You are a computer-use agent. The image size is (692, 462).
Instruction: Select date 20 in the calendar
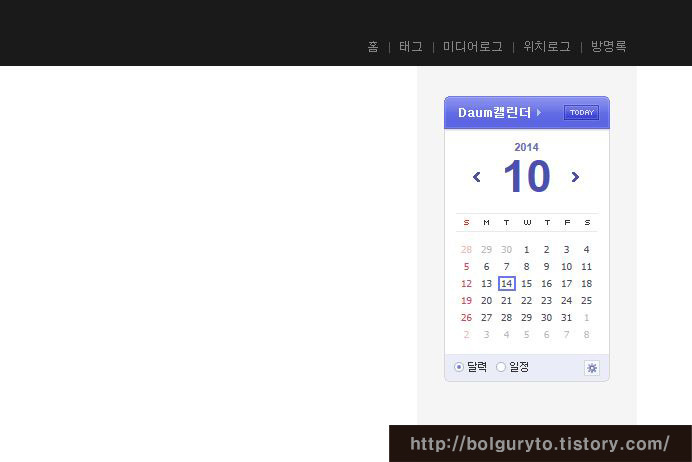486,301
